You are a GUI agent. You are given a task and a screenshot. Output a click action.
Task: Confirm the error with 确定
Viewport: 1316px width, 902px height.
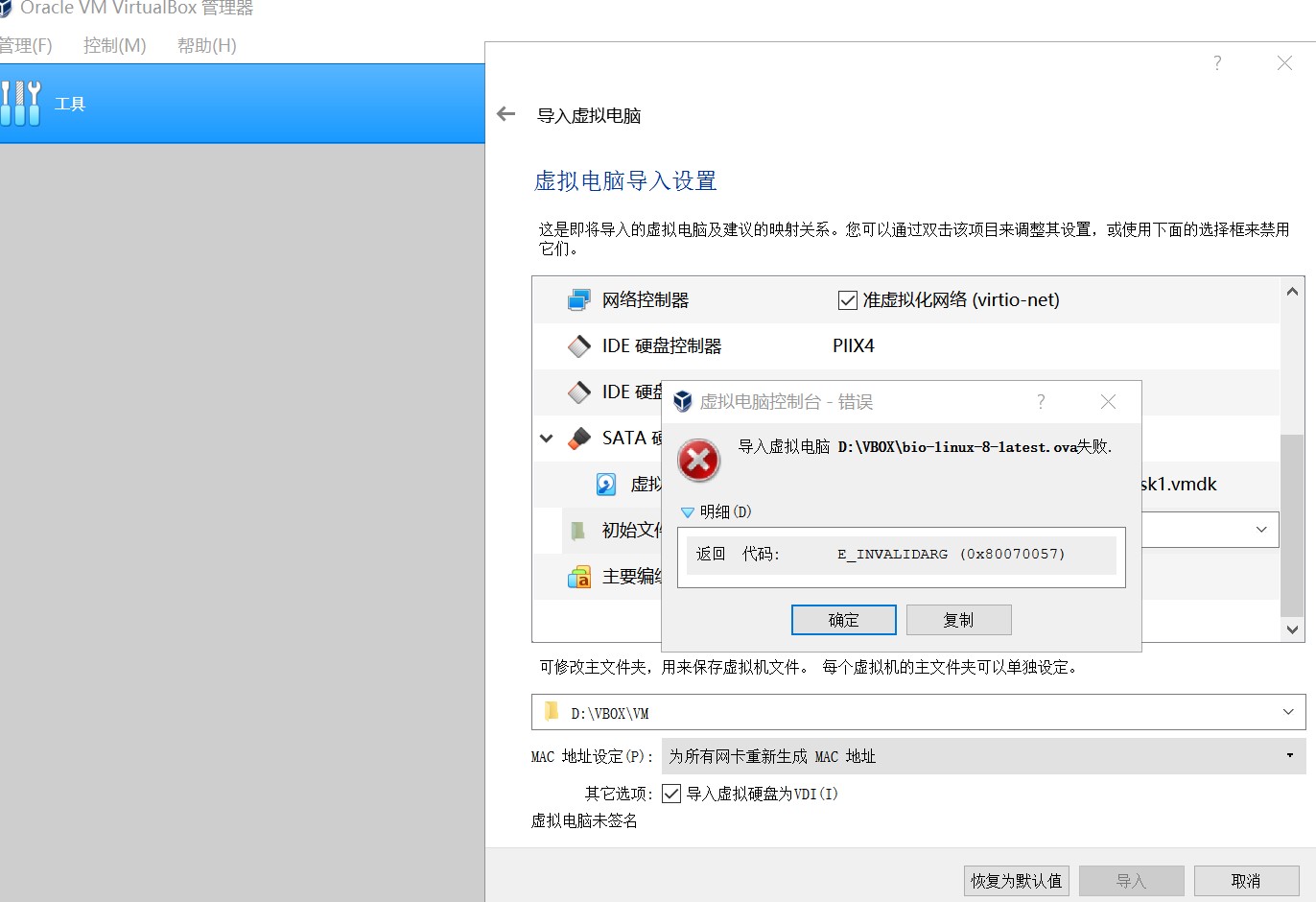click(844, 620)
